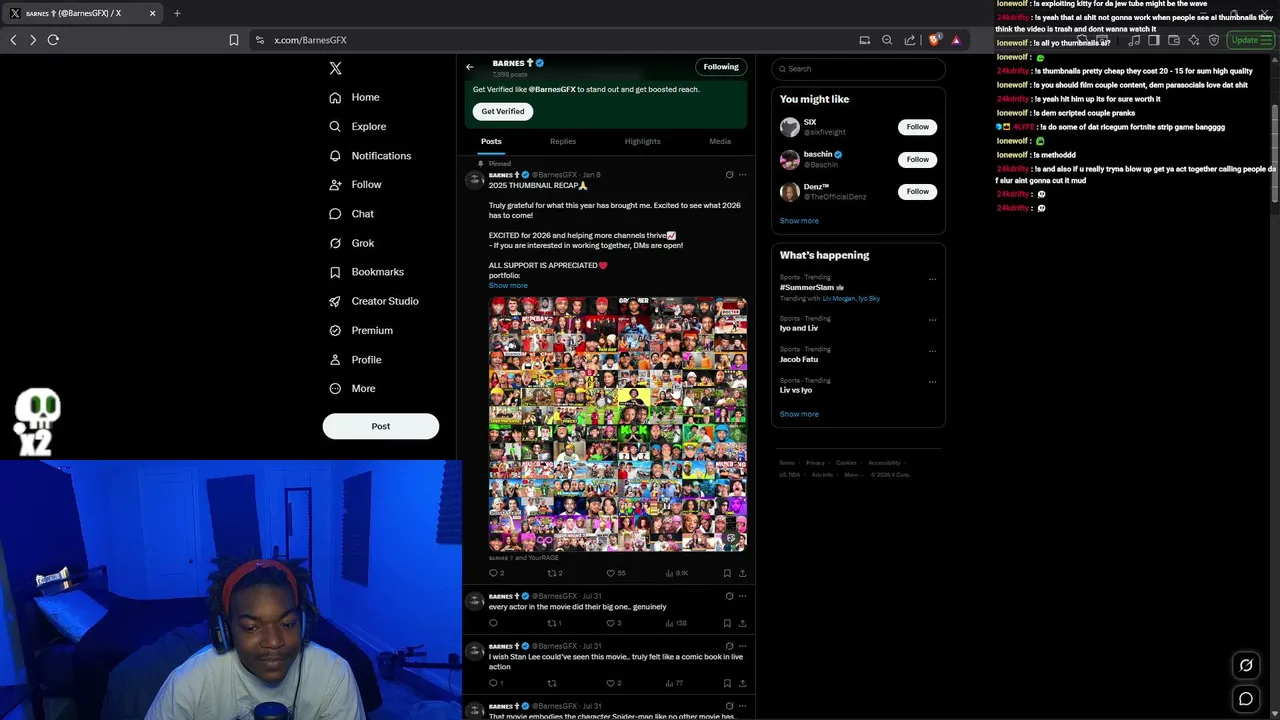Image resolution: width=1280 pixels, height=720 pixels.
Task: Reply to the "every actor" post
Action: coord(493,623)
